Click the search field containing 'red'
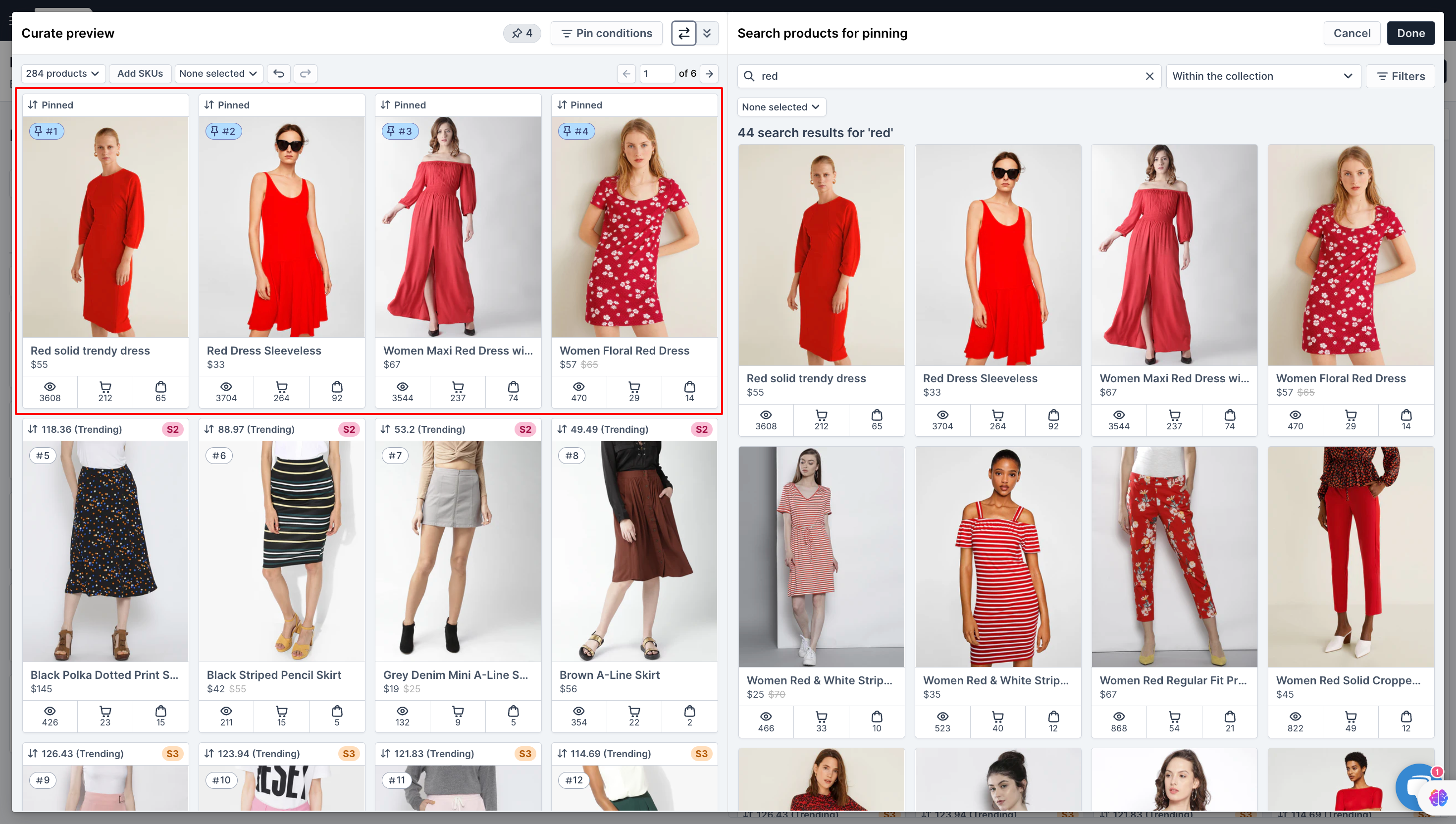This screenshot has height=824, width=1456. [x=949, y=76]
